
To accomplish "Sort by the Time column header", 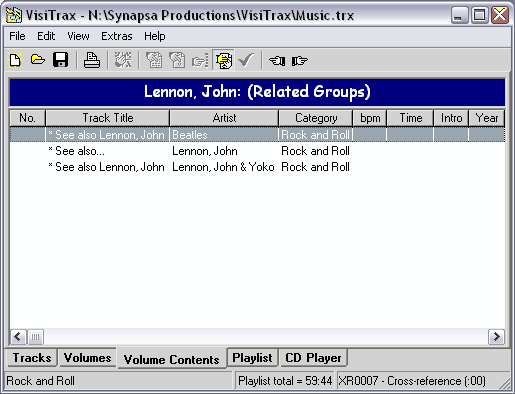I will [410, 118].
